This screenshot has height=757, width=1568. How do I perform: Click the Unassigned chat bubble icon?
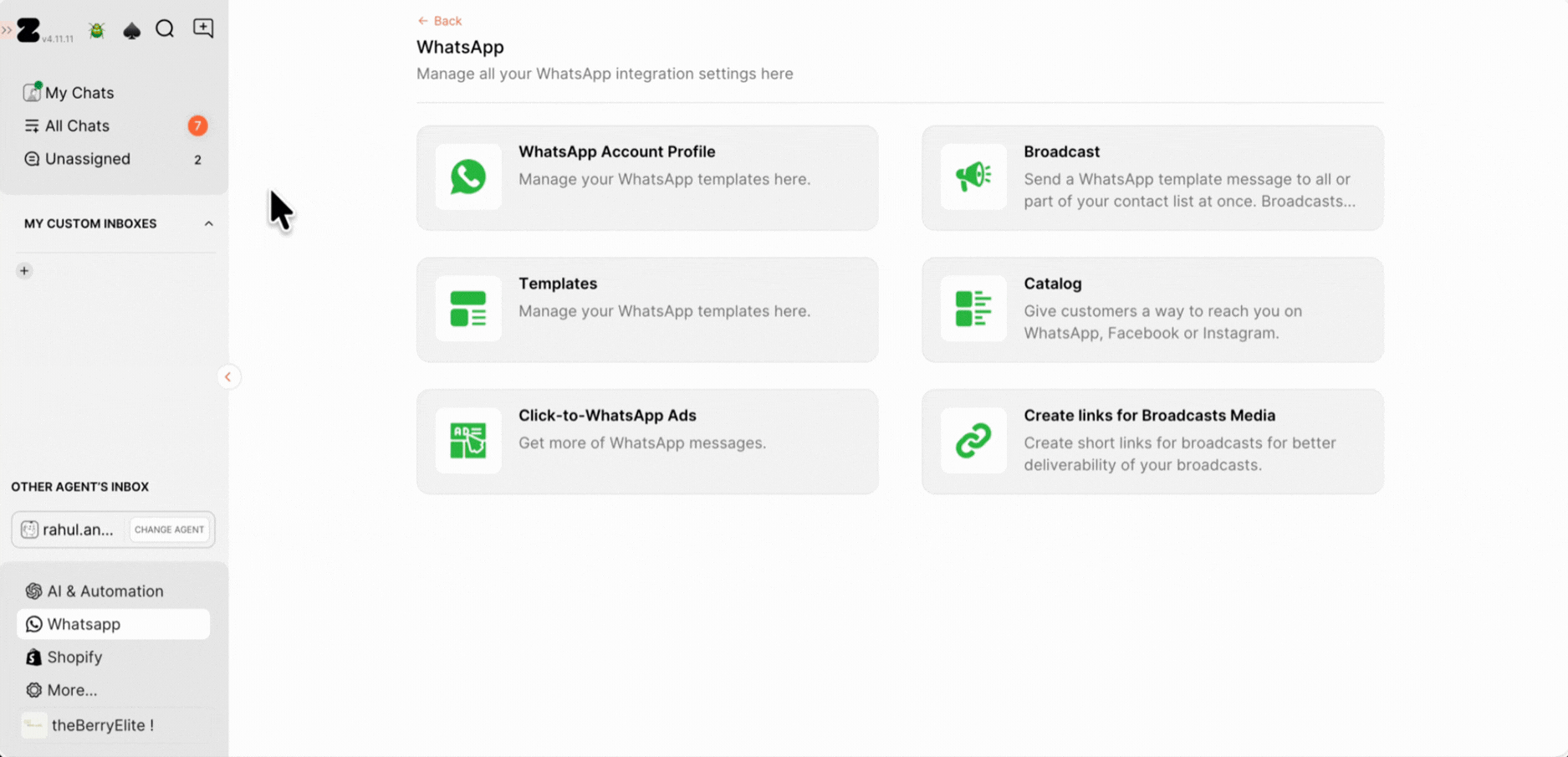click(32, 159)
